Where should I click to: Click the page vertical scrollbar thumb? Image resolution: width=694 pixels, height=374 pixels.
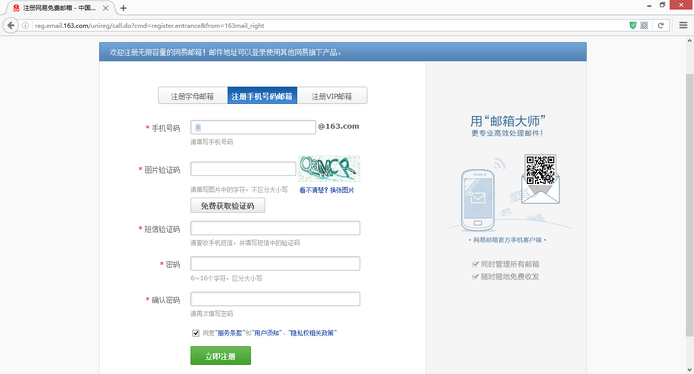coord(689,205)
